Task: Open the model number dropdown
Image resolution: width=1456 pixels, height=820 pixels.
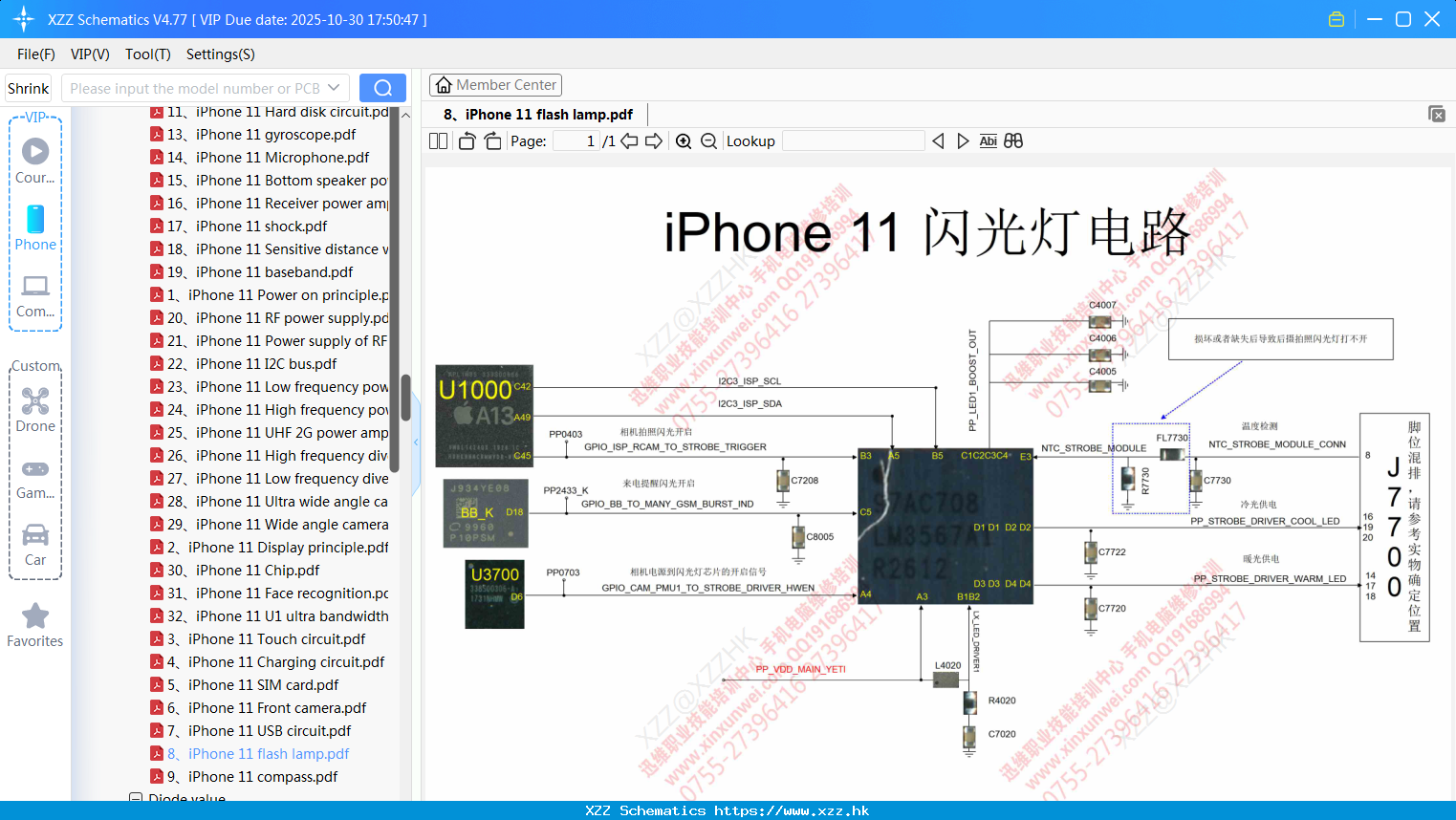Action: 334,88
